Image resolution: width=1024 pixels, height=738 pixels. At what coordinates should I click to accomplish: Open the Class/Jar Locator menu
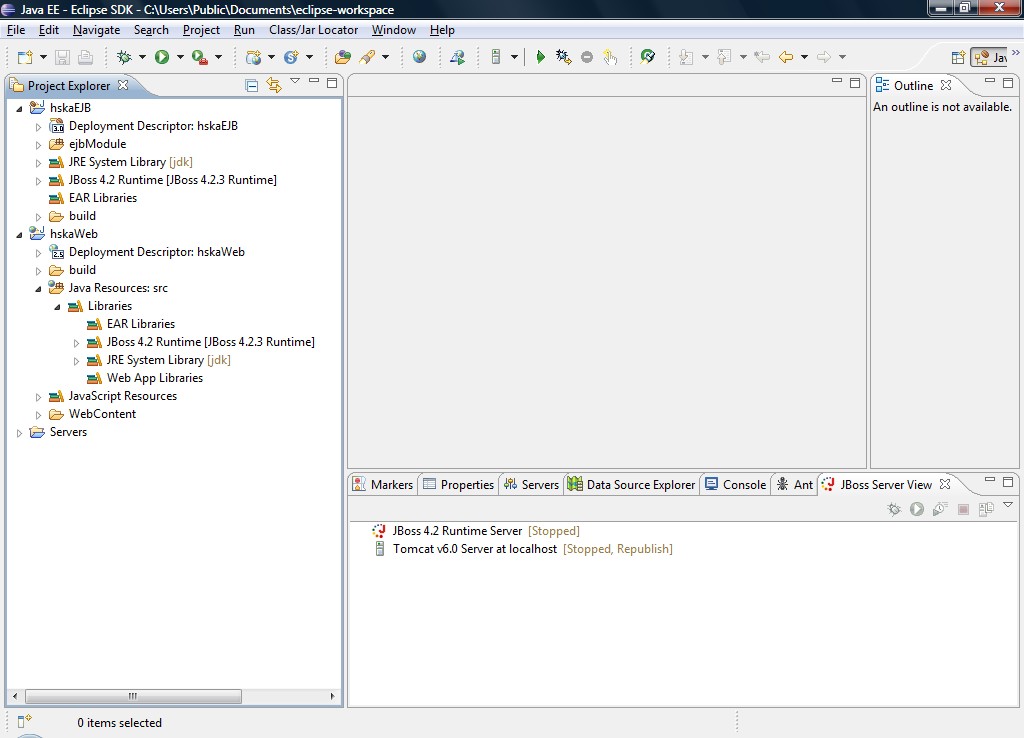(x=313, y=30)
